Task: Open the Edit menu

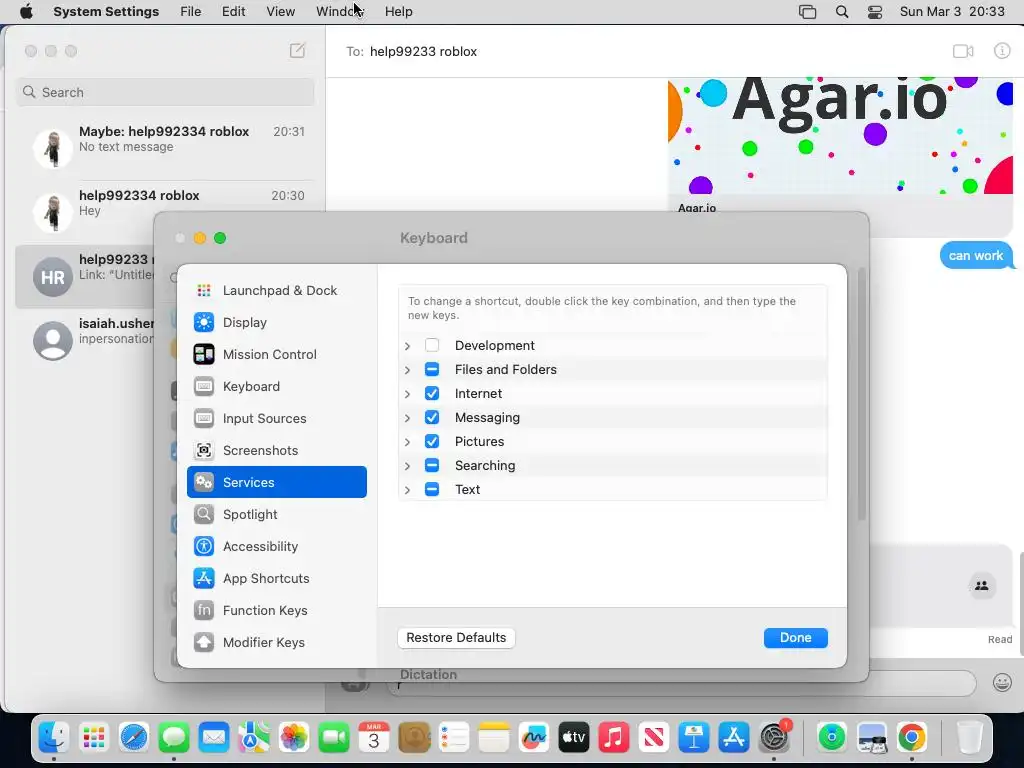Action: coord(233,12)
